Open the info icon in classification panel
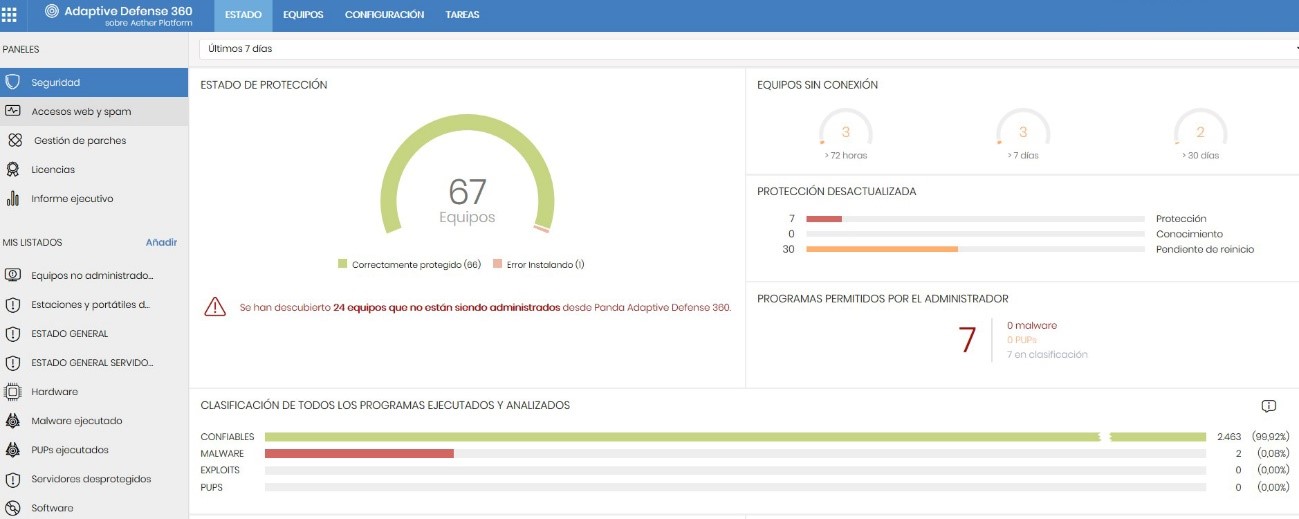Image resolution: width=1299 pixels, height=519 pixels. (x=1268, y=406)
